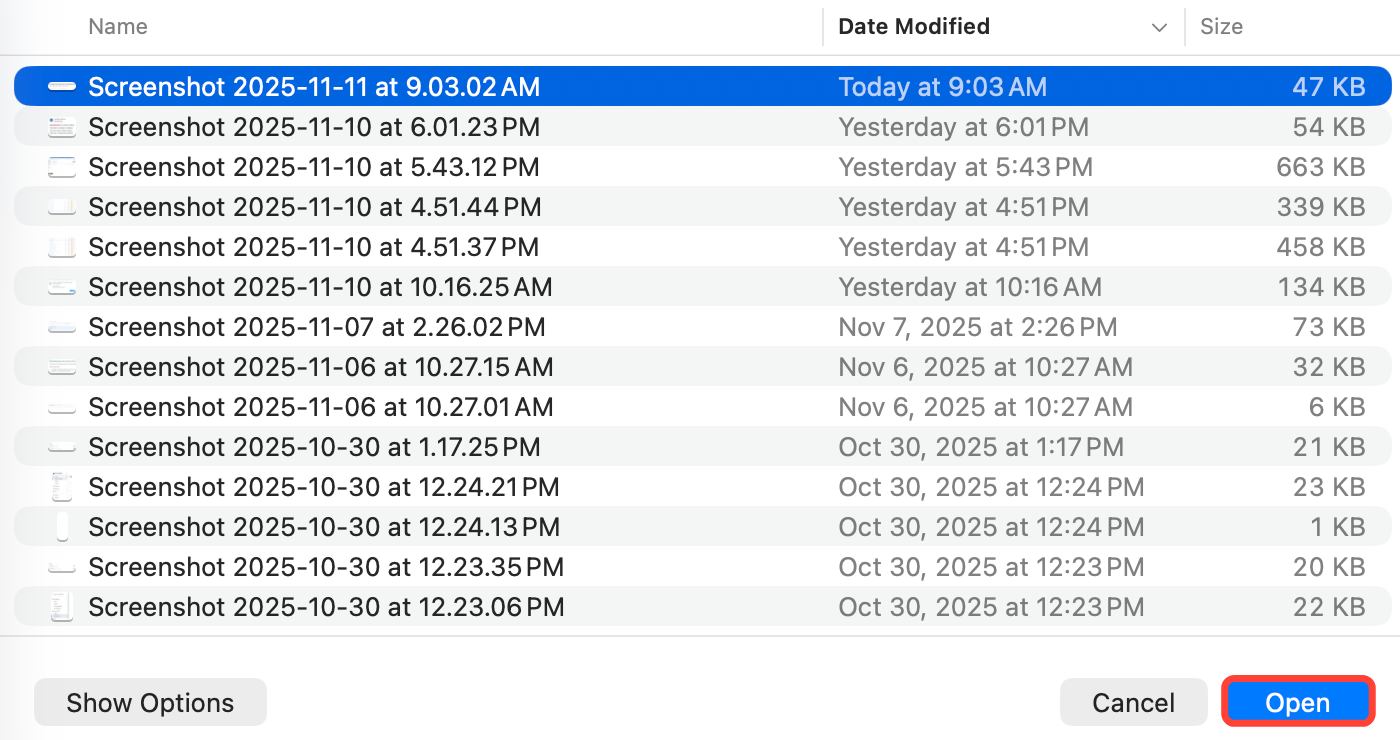Click file icon for Screenshot 2025-10-30 12.24.21 PM
The width and height of the screenshot is (1400, 740).
click(x=62, y=487)
